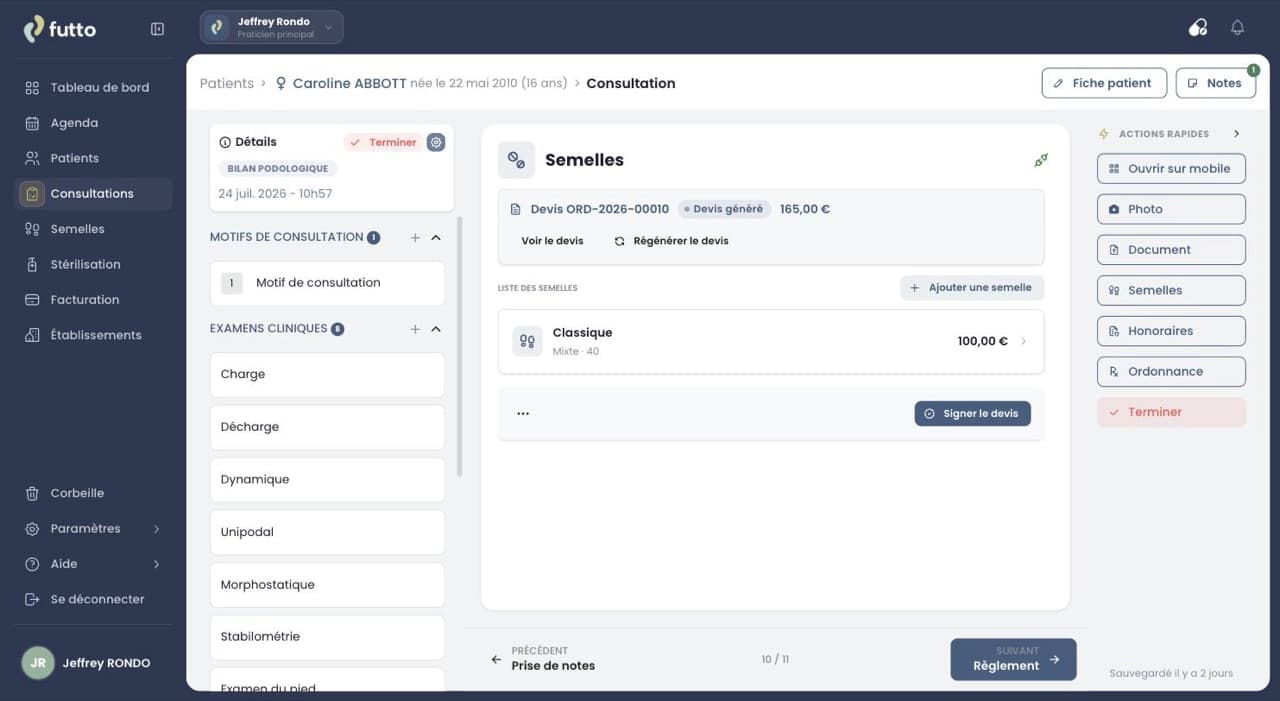Open the Motif de consultation item
The image size is (1280, 701).
[x=327, y=283]
